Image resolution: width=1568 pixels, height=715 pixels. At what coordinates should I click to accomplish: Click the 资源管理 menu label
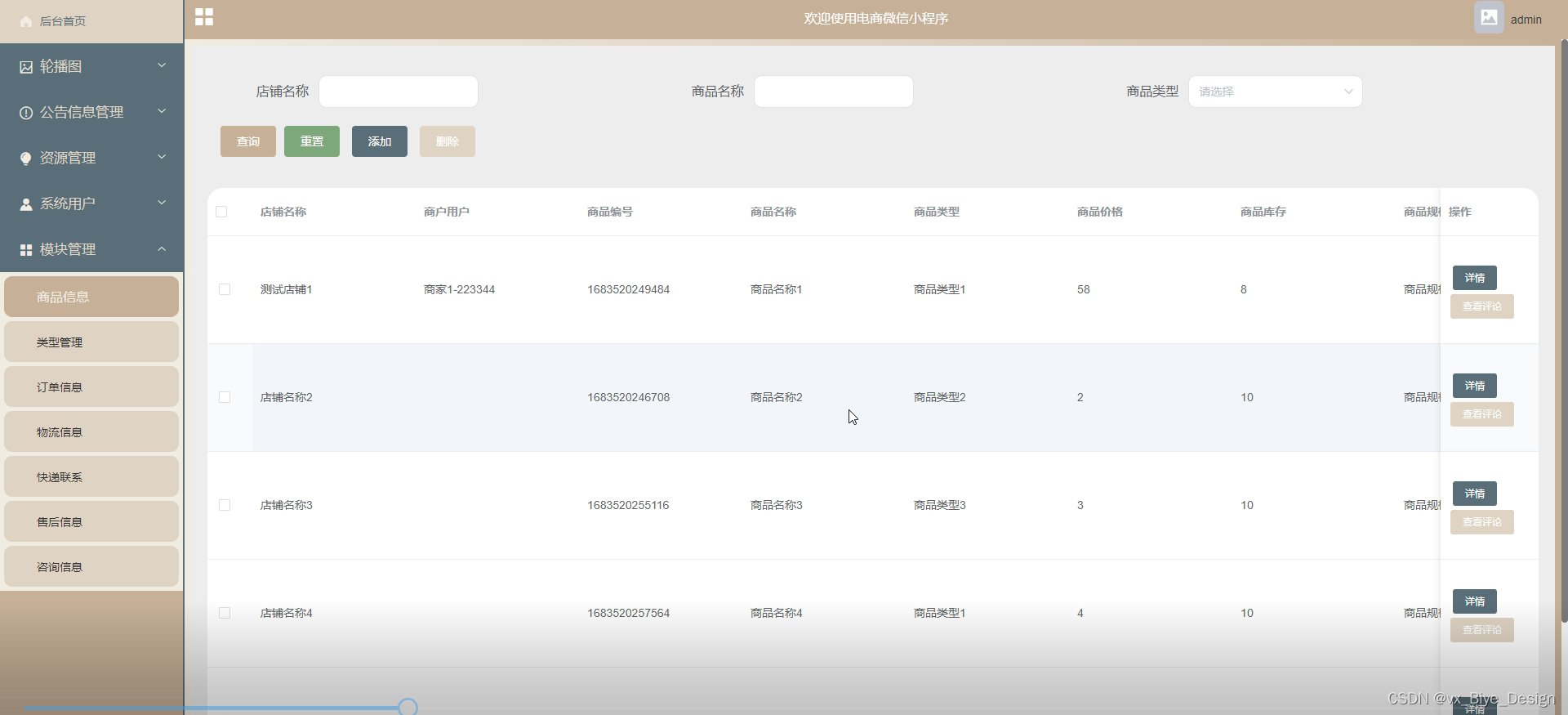coord(68,158)
